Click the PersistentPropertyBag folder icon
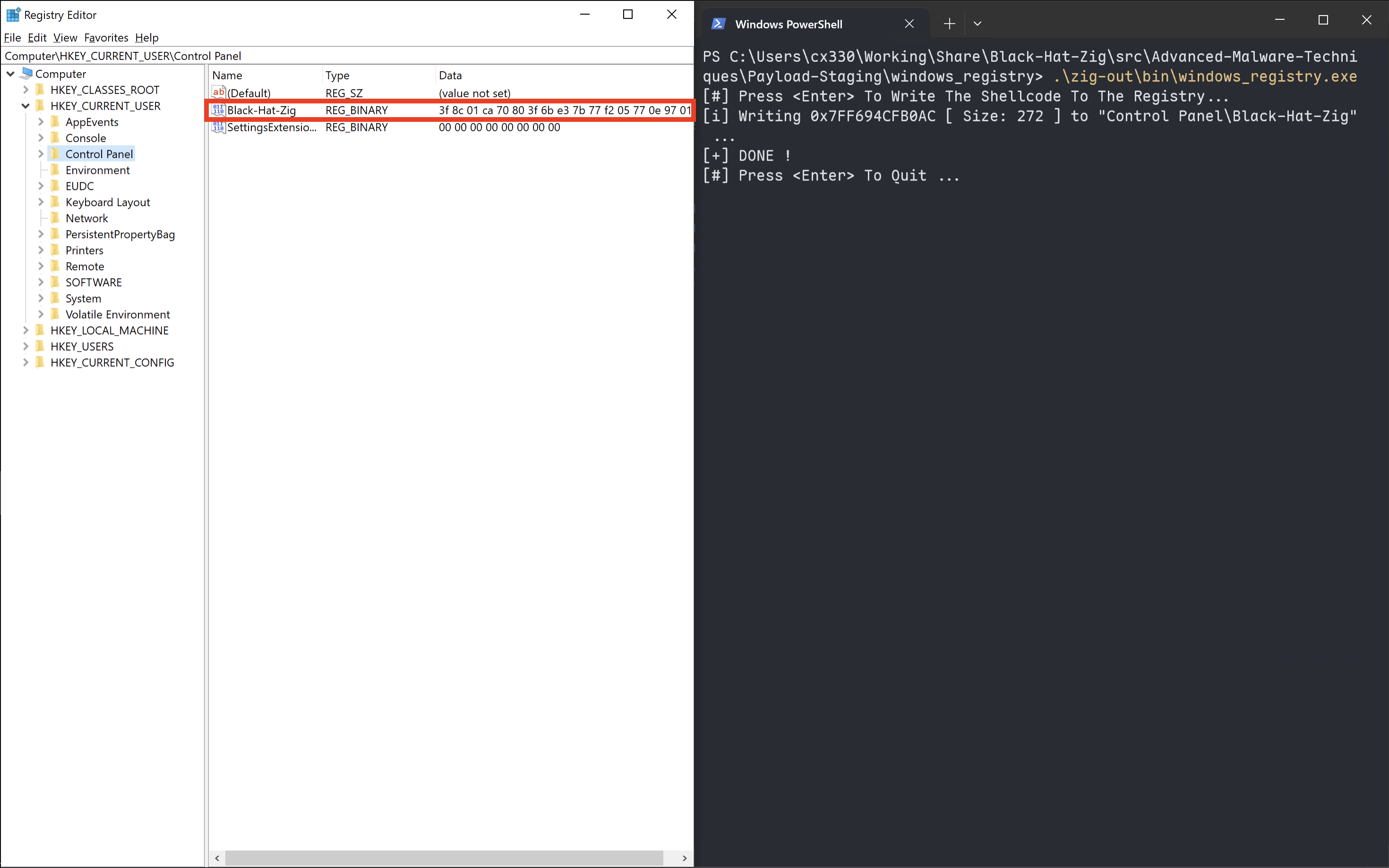The width and height of the screenshot is (1389, 868). point(55,234)
